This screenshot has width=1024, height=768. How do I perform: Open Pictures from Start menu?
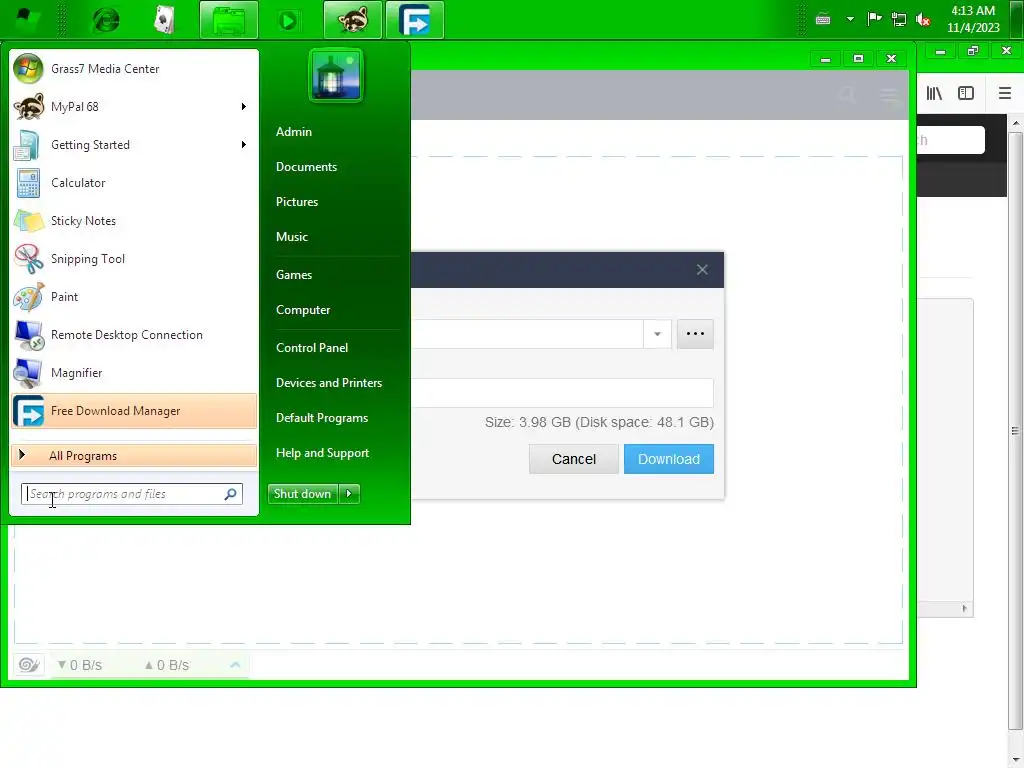tap(296, 202)
